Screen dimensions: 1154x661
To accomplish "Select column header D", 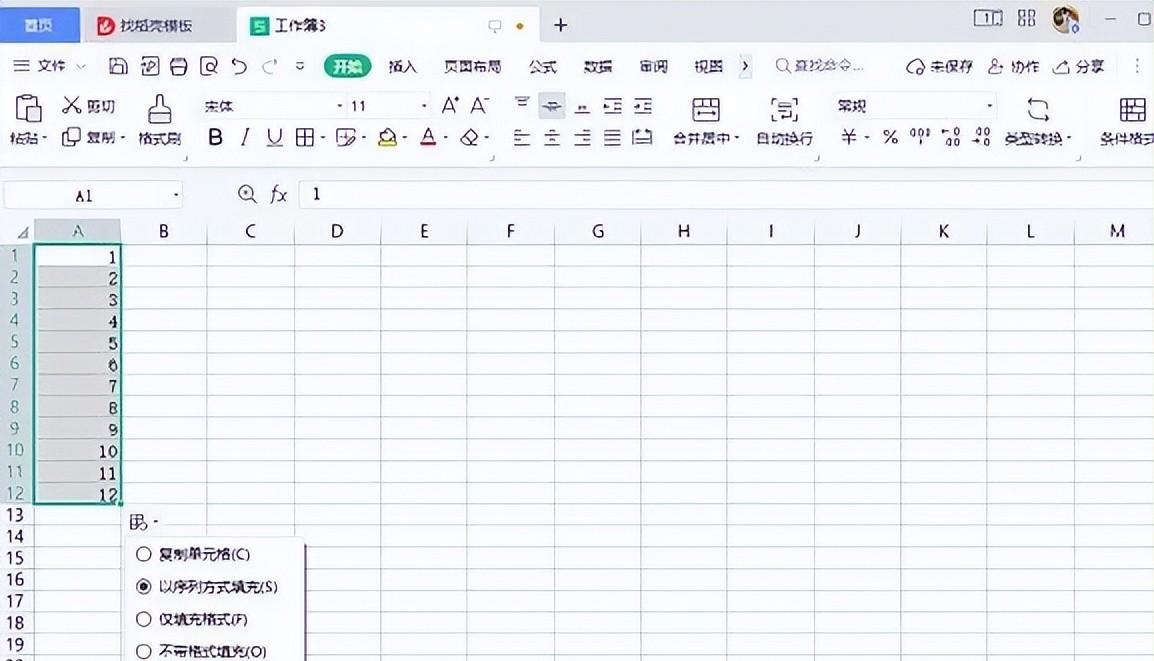I will (337, 231).
